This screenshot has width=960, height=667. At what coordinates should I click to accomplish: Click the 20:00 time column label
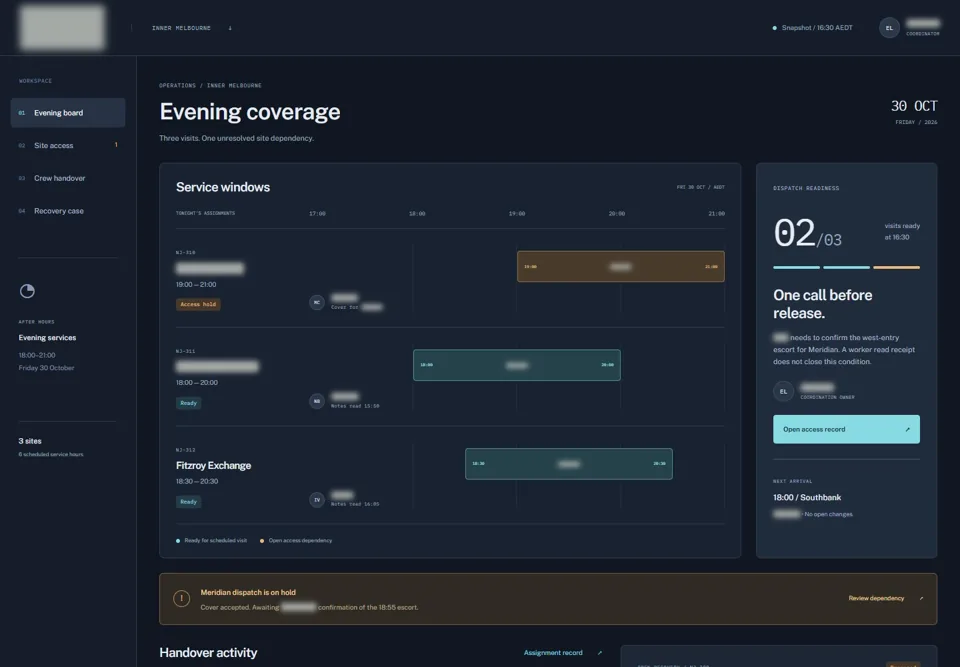[617, 214]
